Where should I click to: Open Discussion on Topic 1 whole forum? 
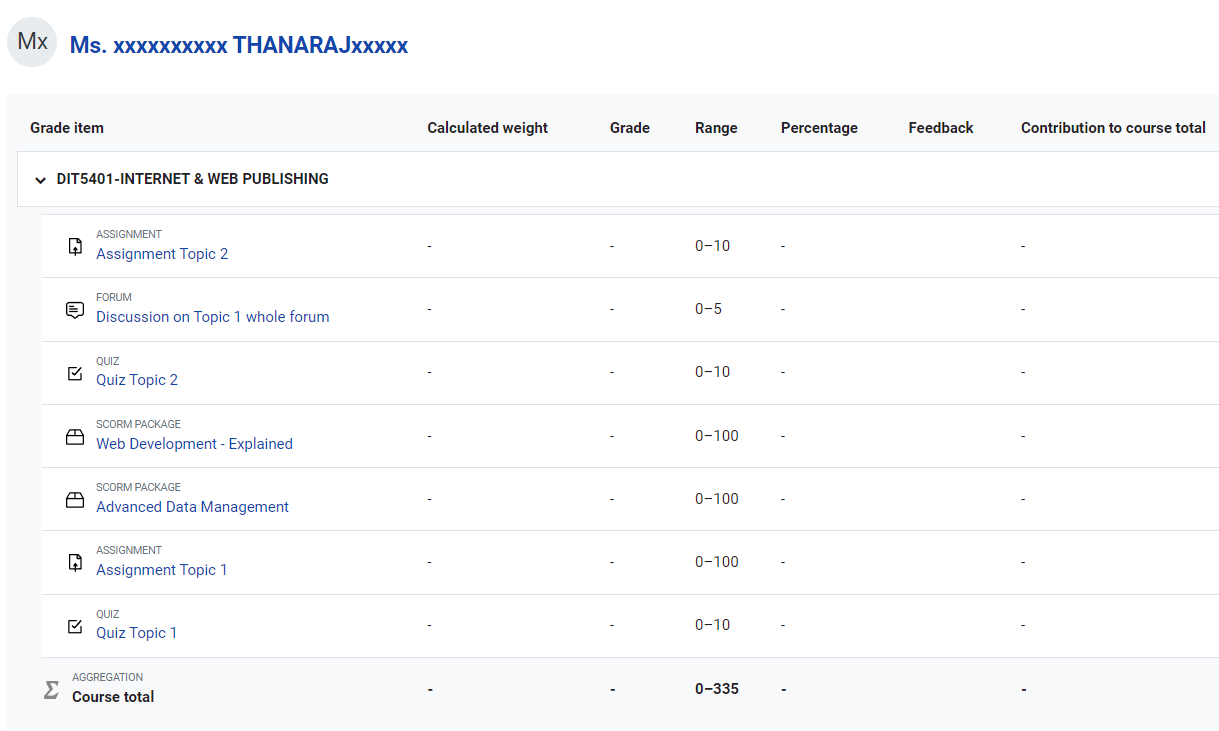[212, 317]
